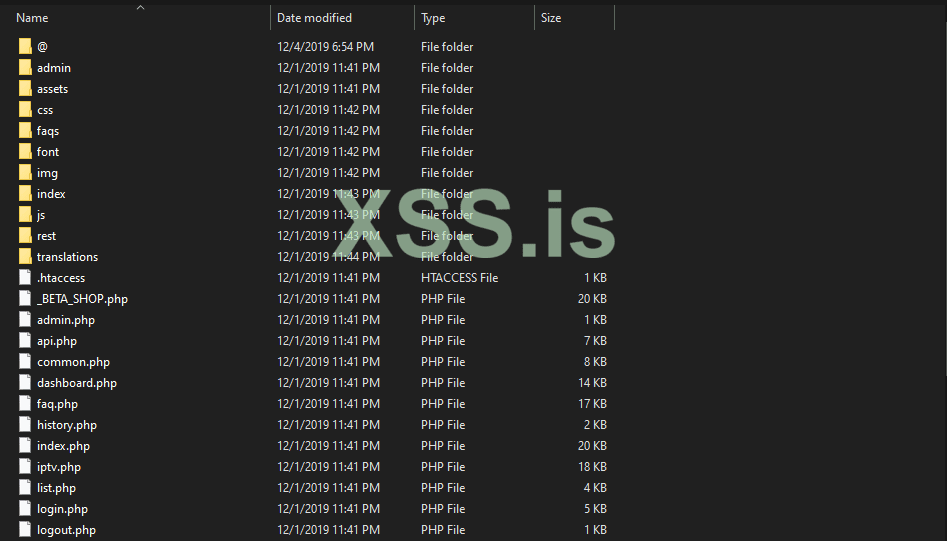Select the "font" folder name
Viewport: 947px width, 541px height.
48,152
